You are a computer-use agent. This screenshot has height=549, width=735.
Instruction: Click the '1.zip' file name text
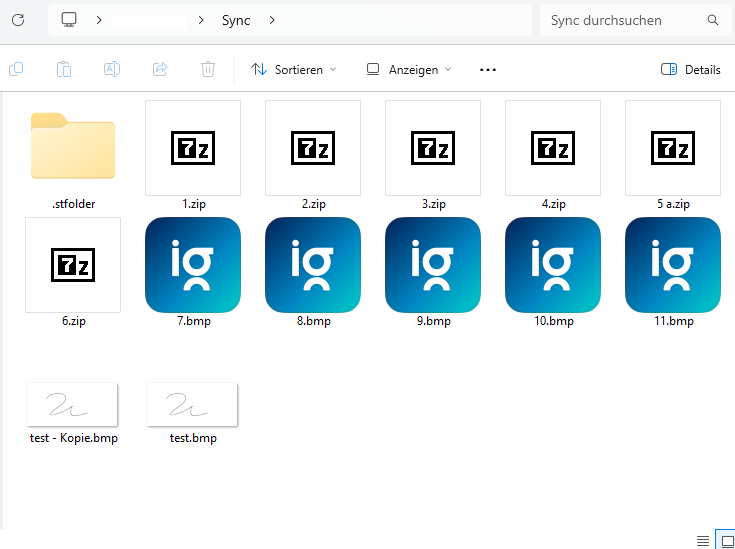194,204
